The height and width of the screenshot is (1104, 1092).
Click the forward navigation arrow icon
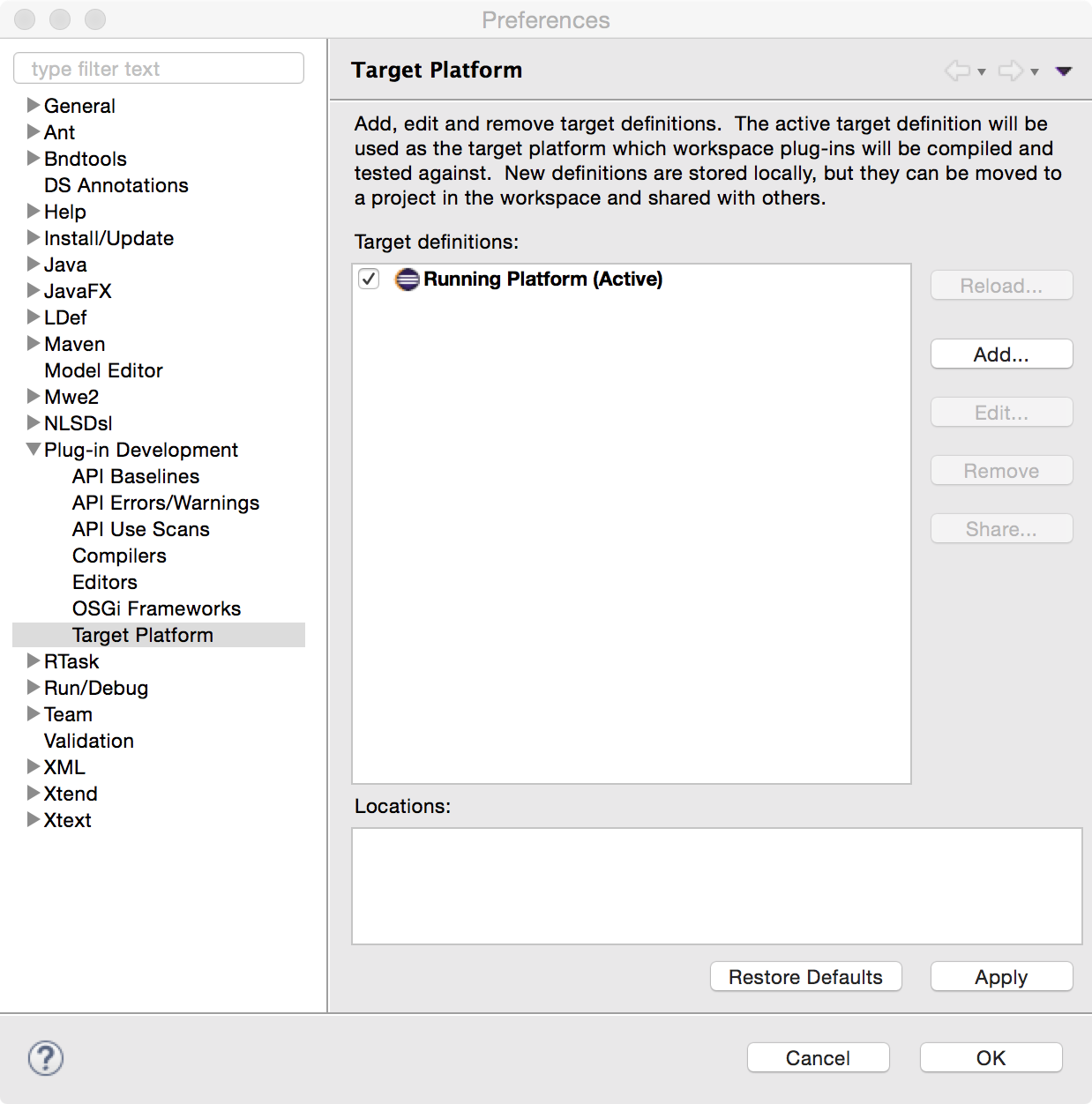point(1010,71)
